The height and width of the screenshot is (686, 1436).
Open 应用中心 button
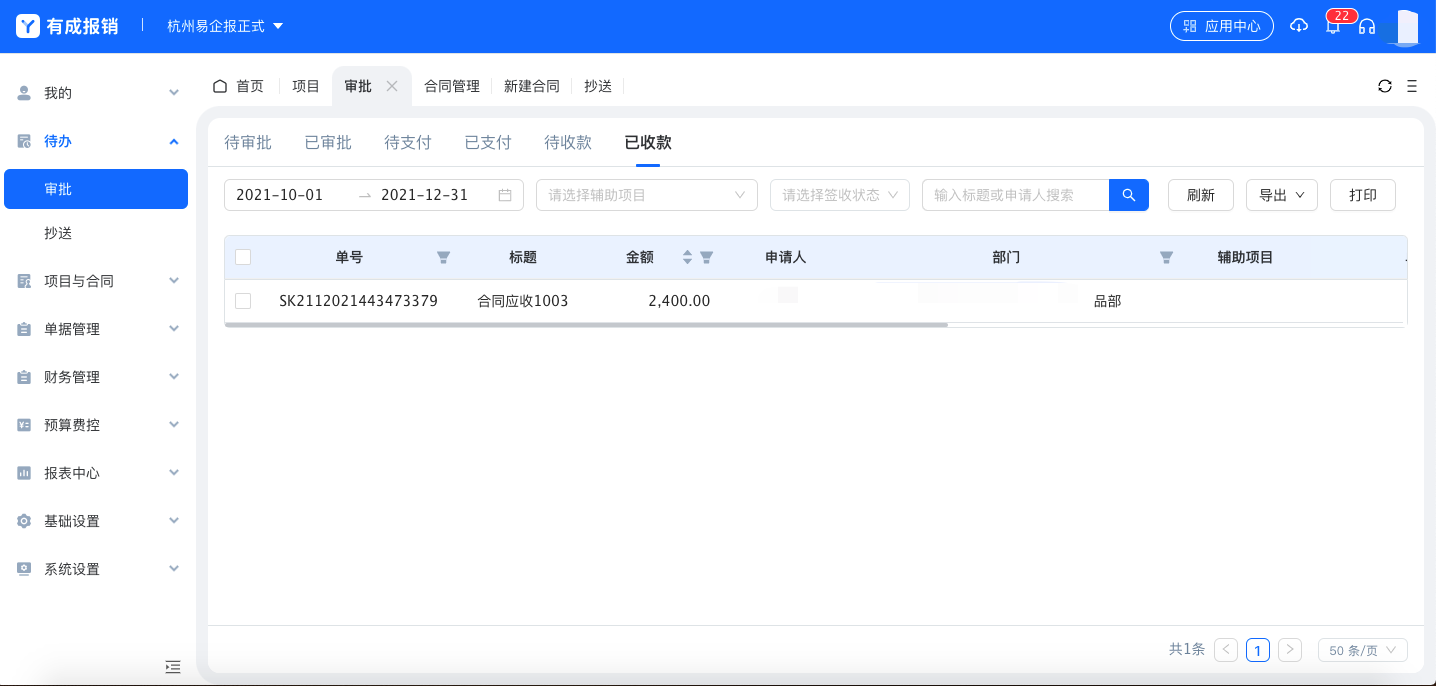1222,26
